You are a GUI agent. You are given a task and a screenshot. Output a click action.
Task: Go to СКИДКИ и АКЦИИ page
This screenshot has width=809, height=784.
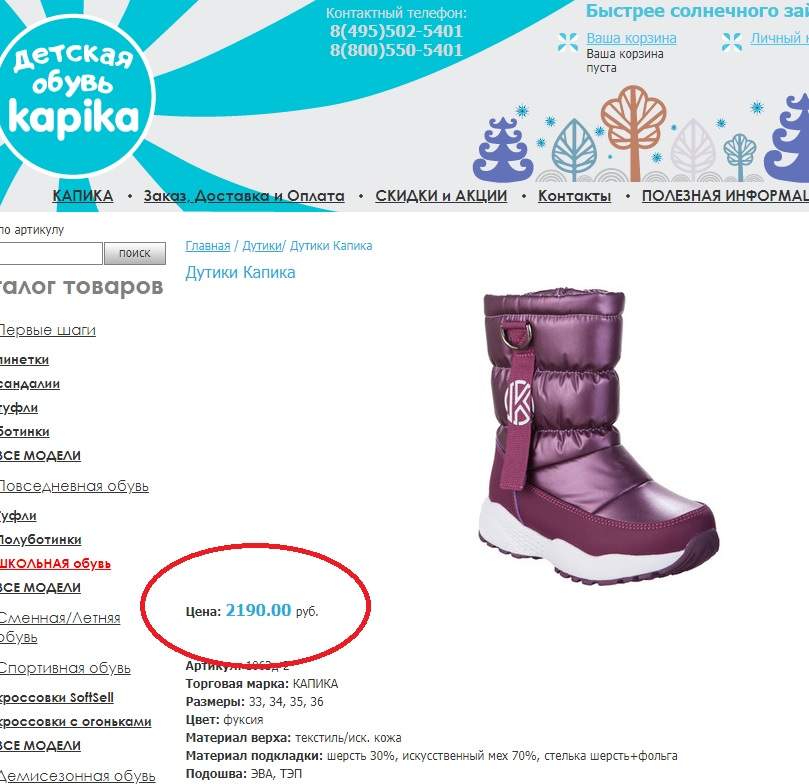441,196
